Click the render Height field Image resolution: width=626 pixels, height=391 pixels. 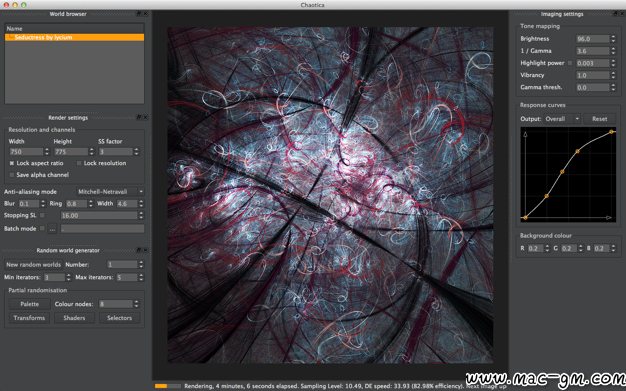(x=71, y=152)
